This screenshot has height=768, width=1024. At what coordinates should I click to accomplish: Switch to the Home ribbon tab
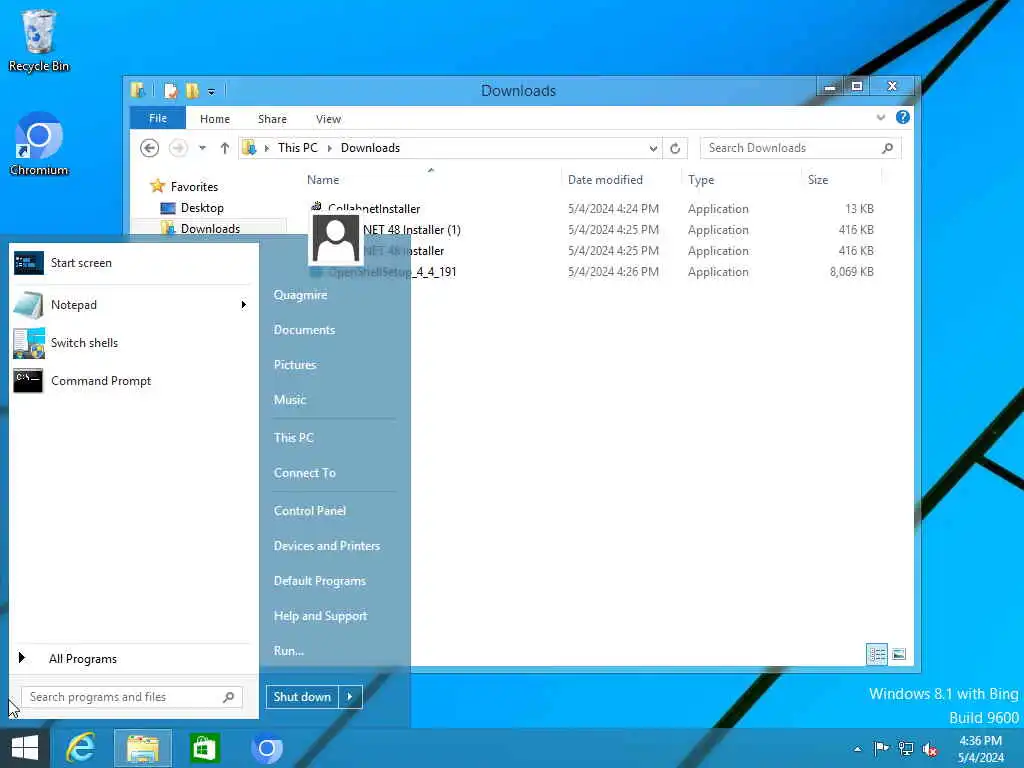coord(215,119)
